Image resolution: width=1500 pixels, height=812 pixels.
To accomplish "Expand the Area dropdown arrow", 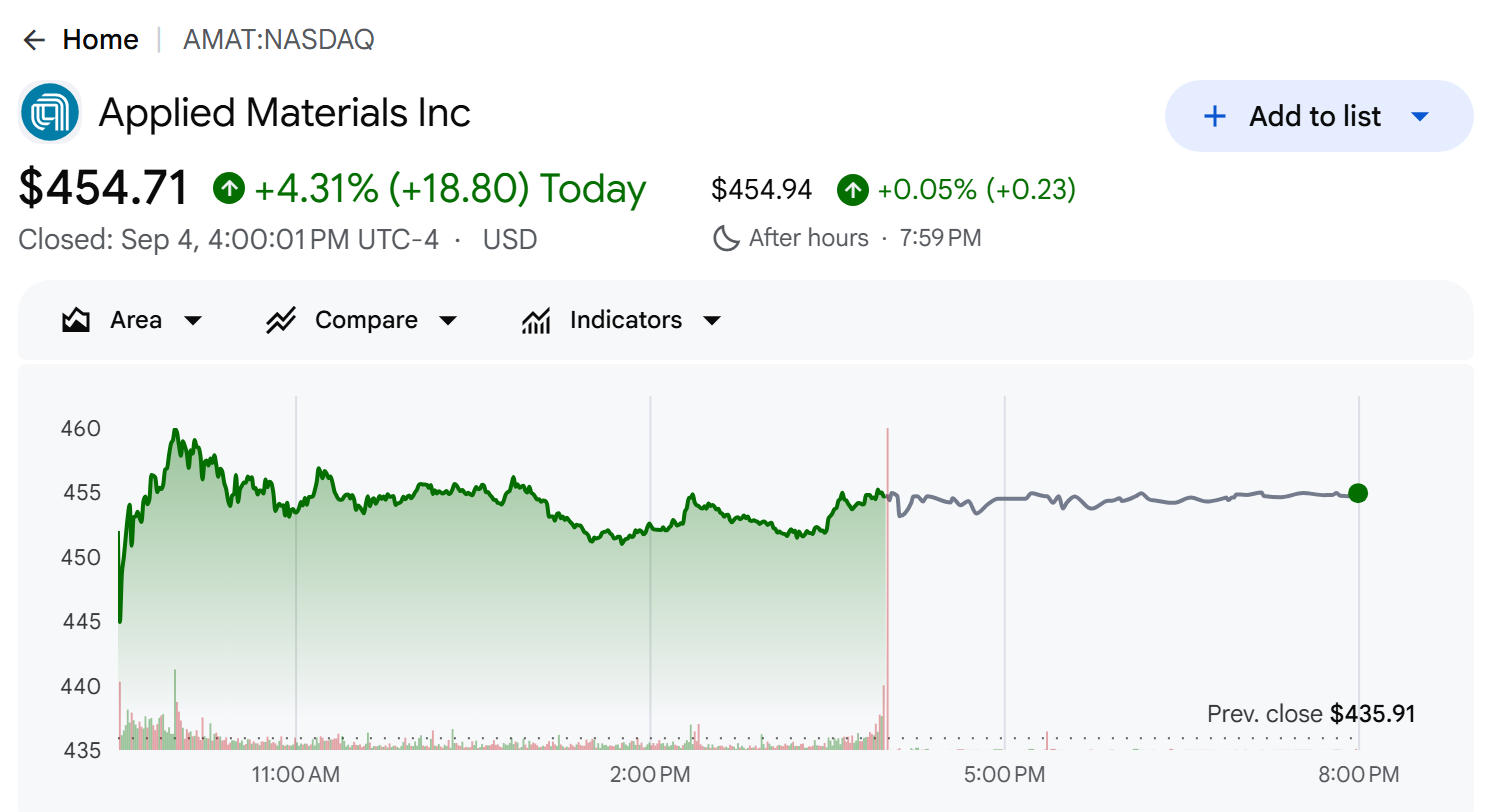I will coord(194,321).
